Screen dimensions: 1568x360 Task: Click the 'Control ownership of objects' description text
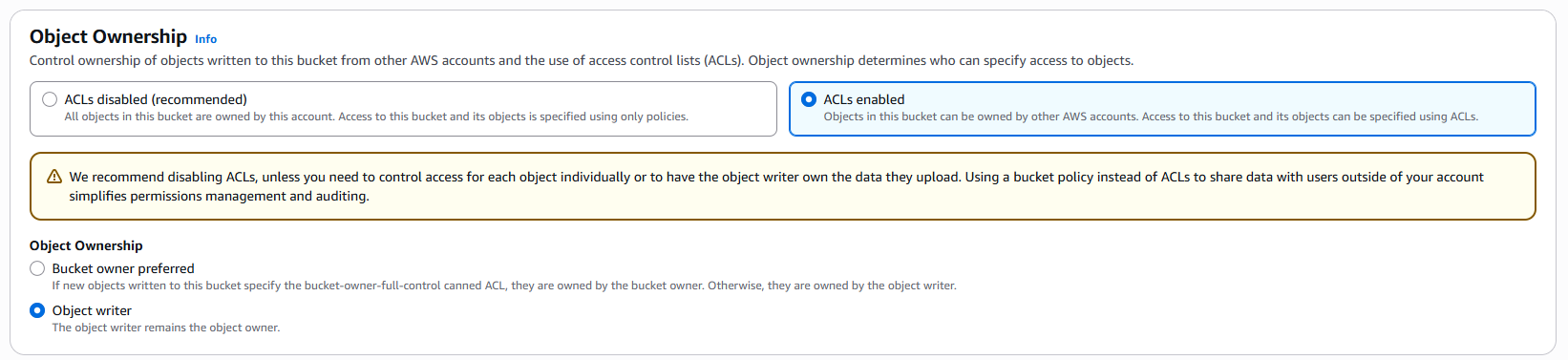click(x=582, y=60)
